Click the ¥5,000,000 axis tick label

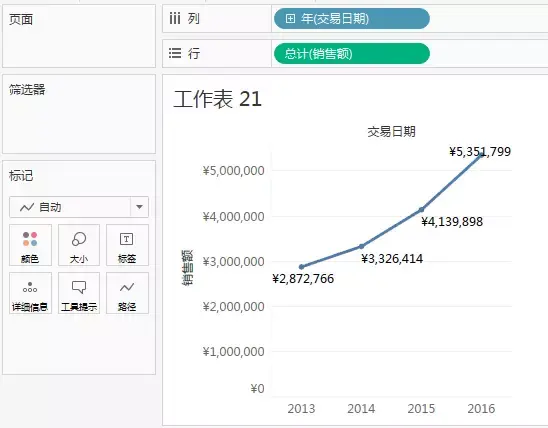(x=233, y=171)
